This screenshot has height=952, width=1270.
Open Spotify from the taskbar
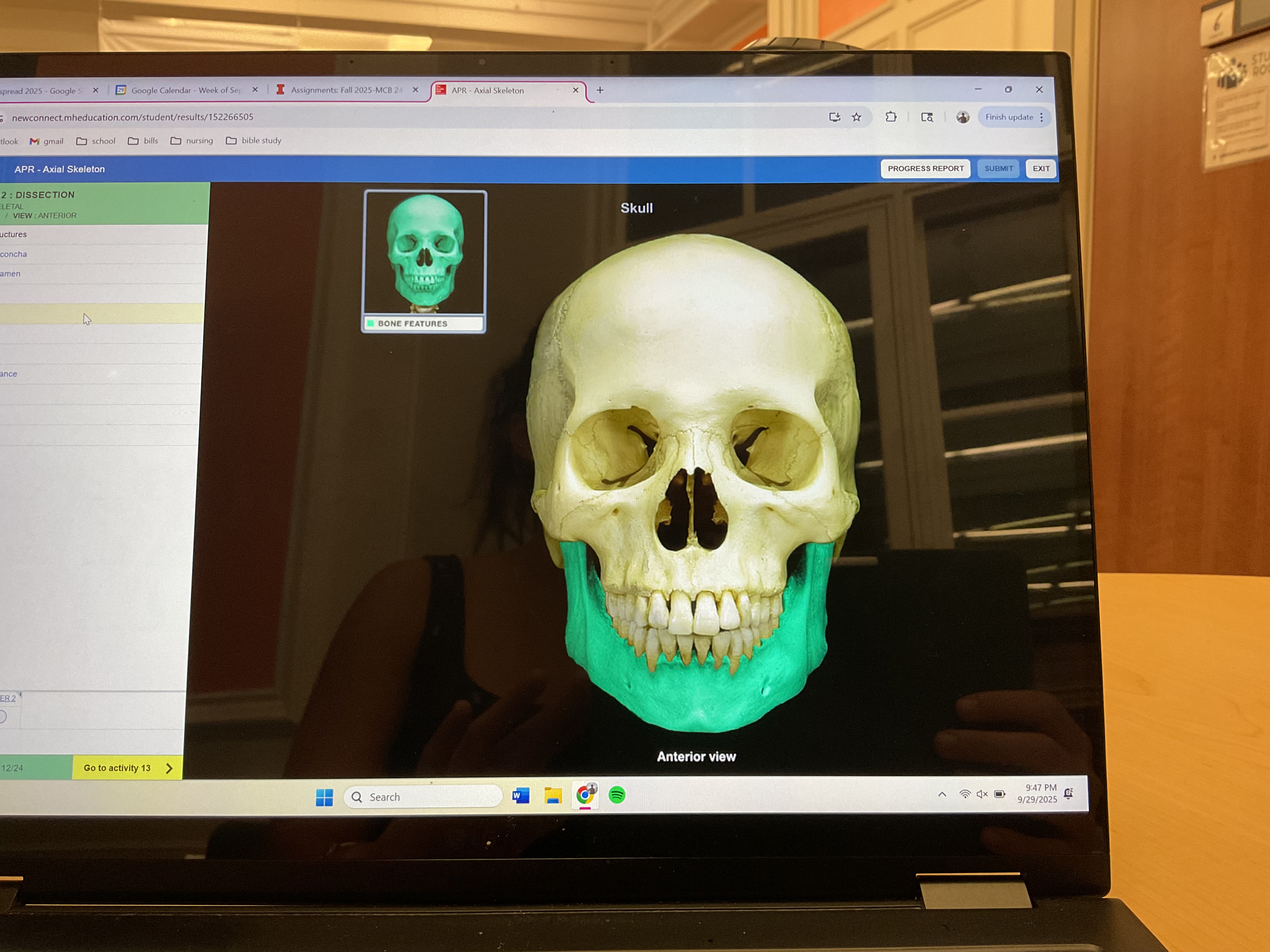(x=617, y=795)
